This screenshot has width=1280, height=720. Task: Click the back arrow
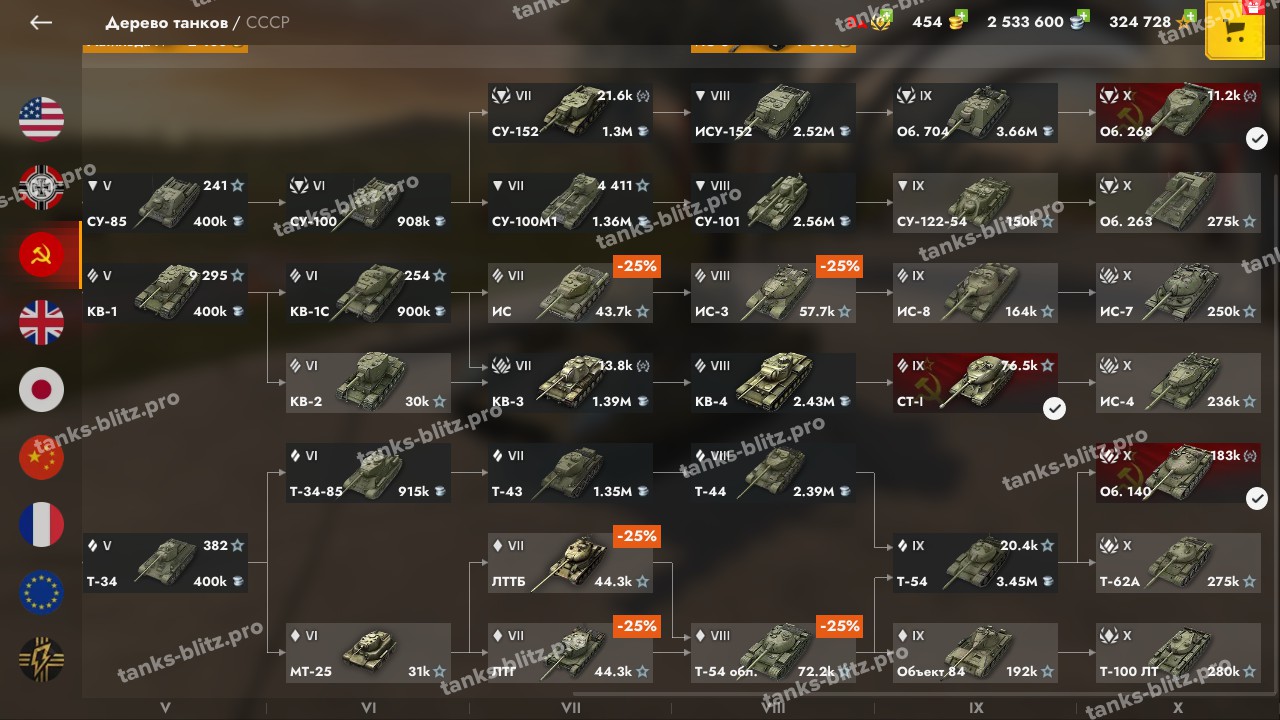pos(41,22)
